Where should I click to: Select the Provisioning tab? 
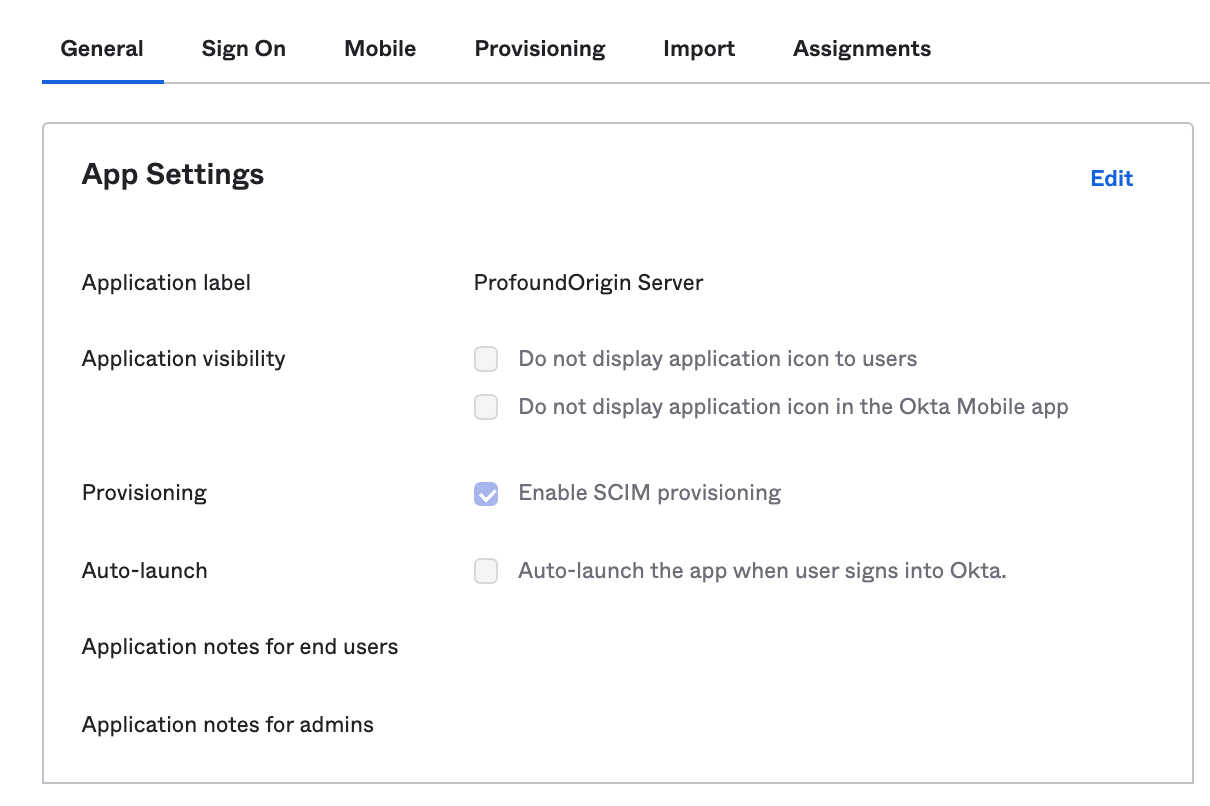click(540, 49)
